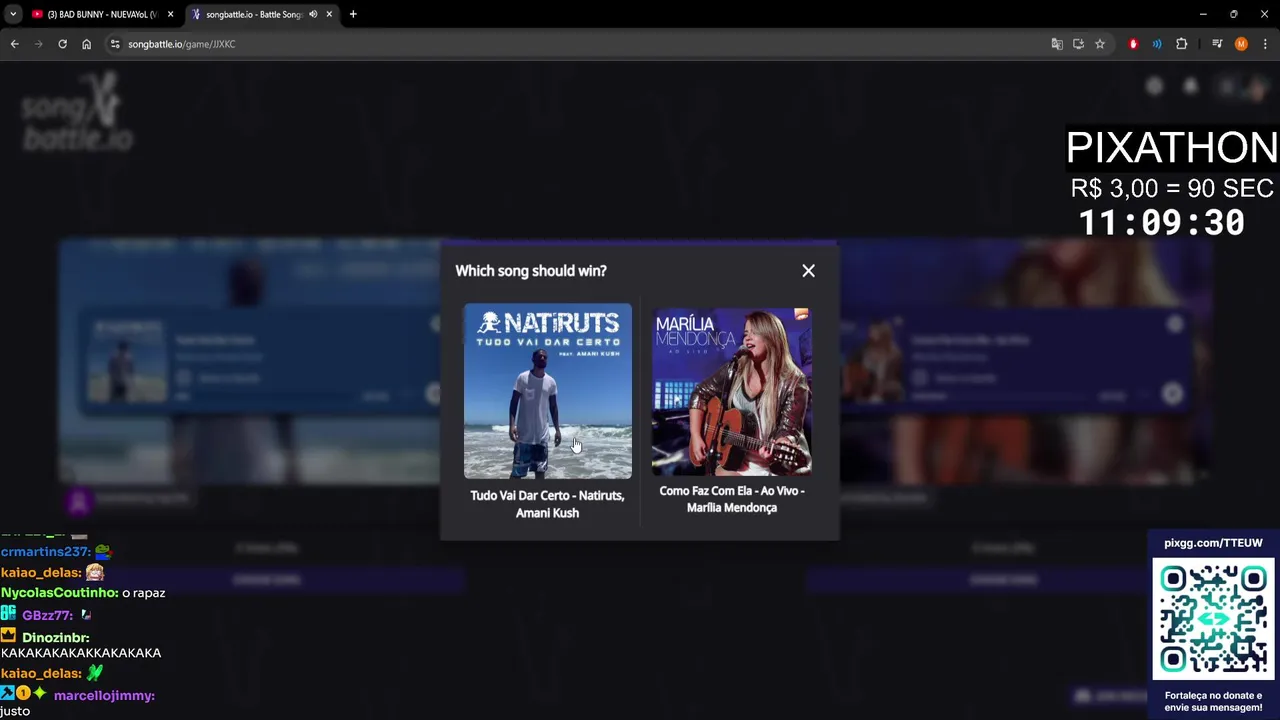Restore down the browser window
The height and width of the screenshot is (720, 1280).
pyautogui.click(x=1233, y=14)
